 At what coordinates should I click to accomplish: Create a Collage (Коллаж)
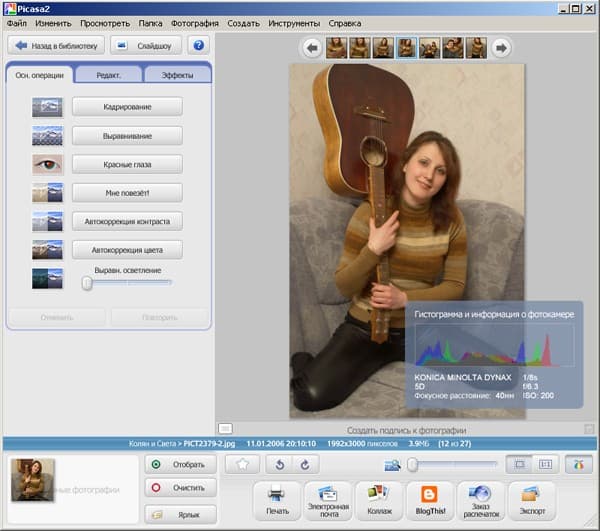(378, 499)
